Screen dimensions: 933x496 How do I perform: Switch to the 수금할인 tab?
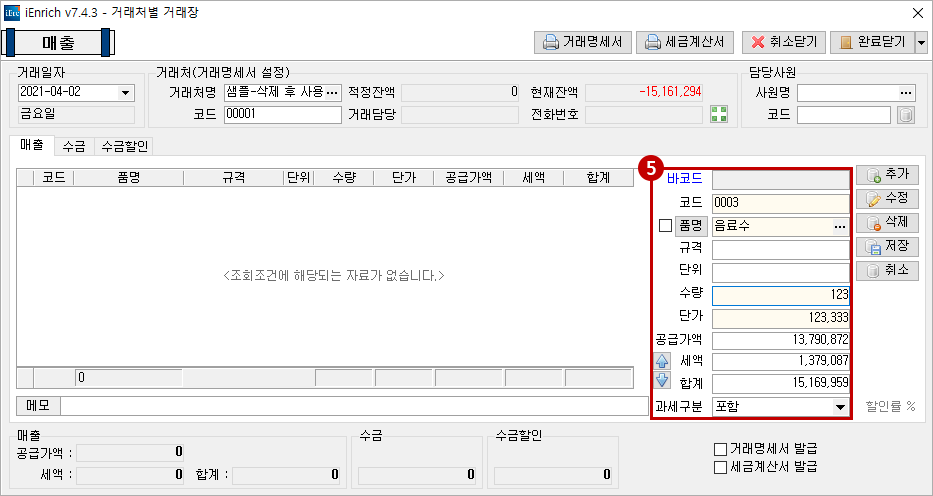(124, 146)
